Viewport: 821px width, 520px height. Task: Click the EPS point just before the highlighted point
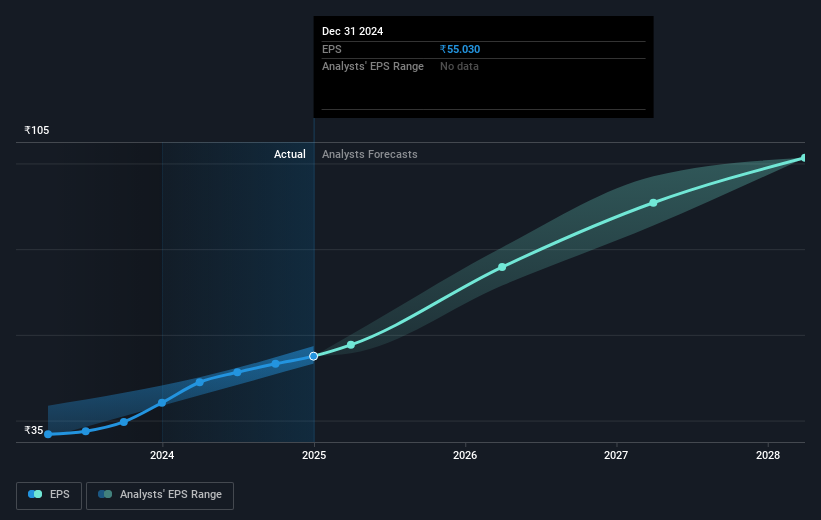(x=276, y=363)
